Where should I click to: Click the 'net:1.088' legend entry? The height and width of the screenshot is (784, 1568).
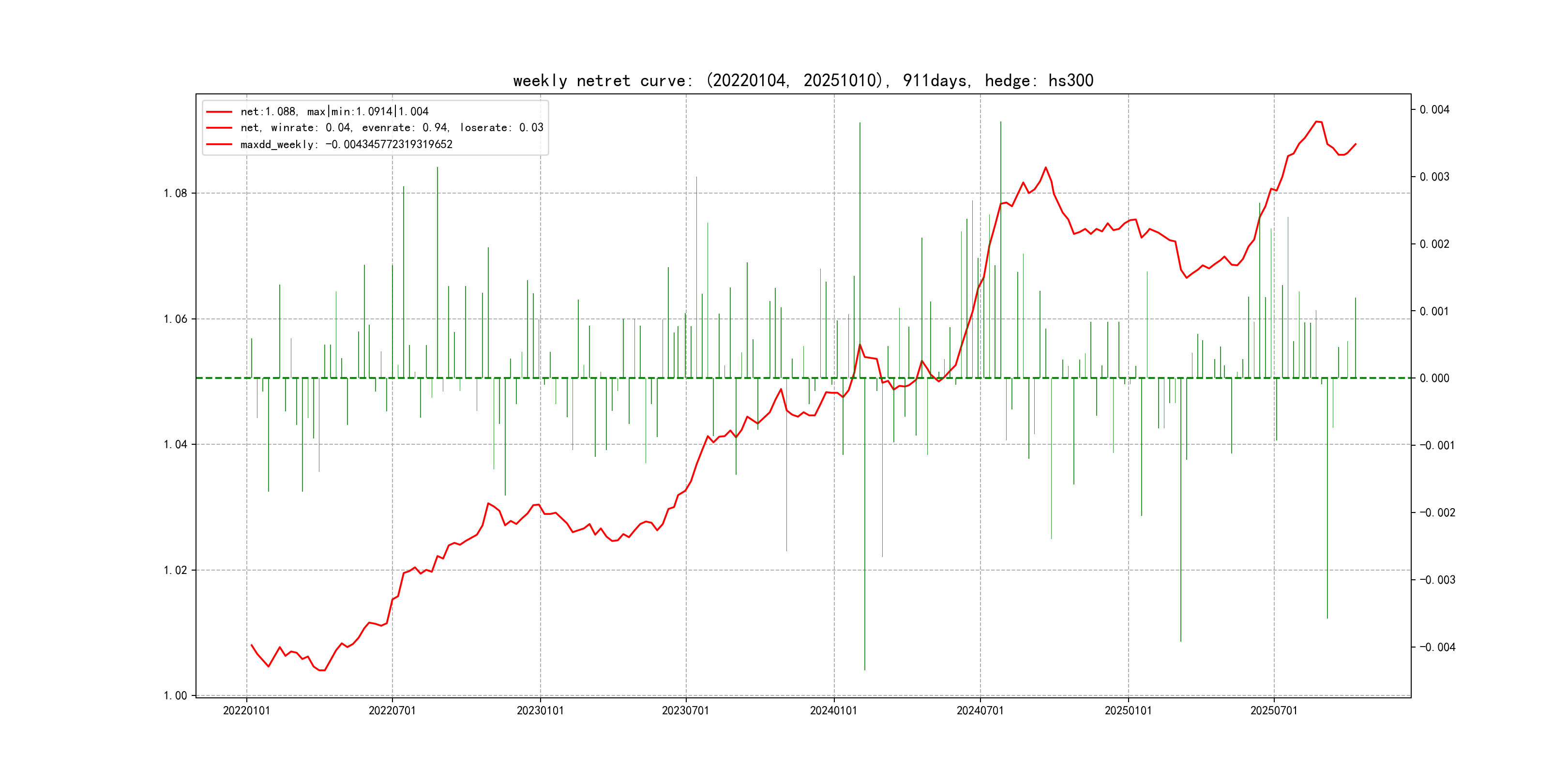click(334, 111)
